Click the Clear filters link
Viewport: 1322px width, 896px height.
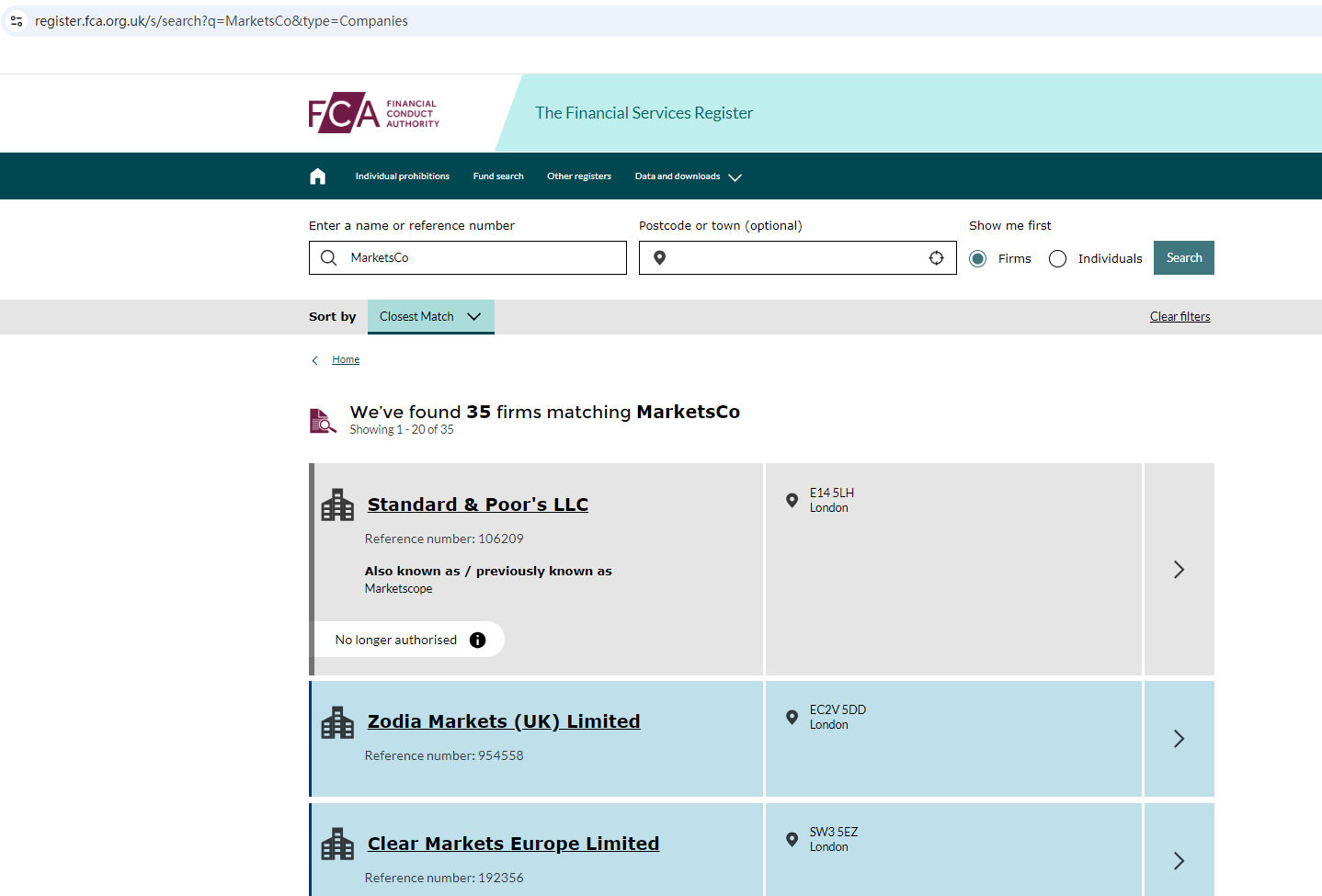[1180, 317]
